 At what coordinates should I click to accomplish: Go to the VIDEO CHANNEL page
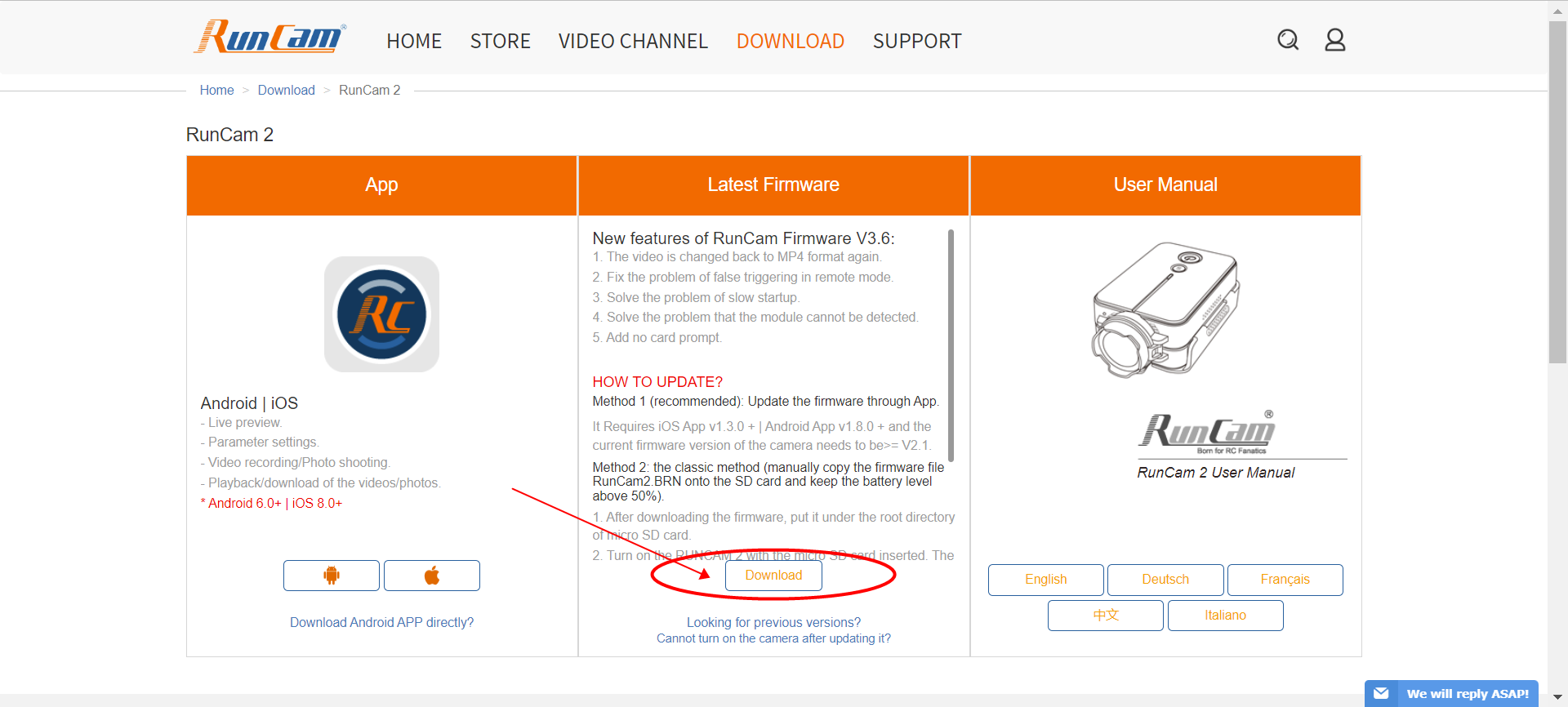coord(633,41)
